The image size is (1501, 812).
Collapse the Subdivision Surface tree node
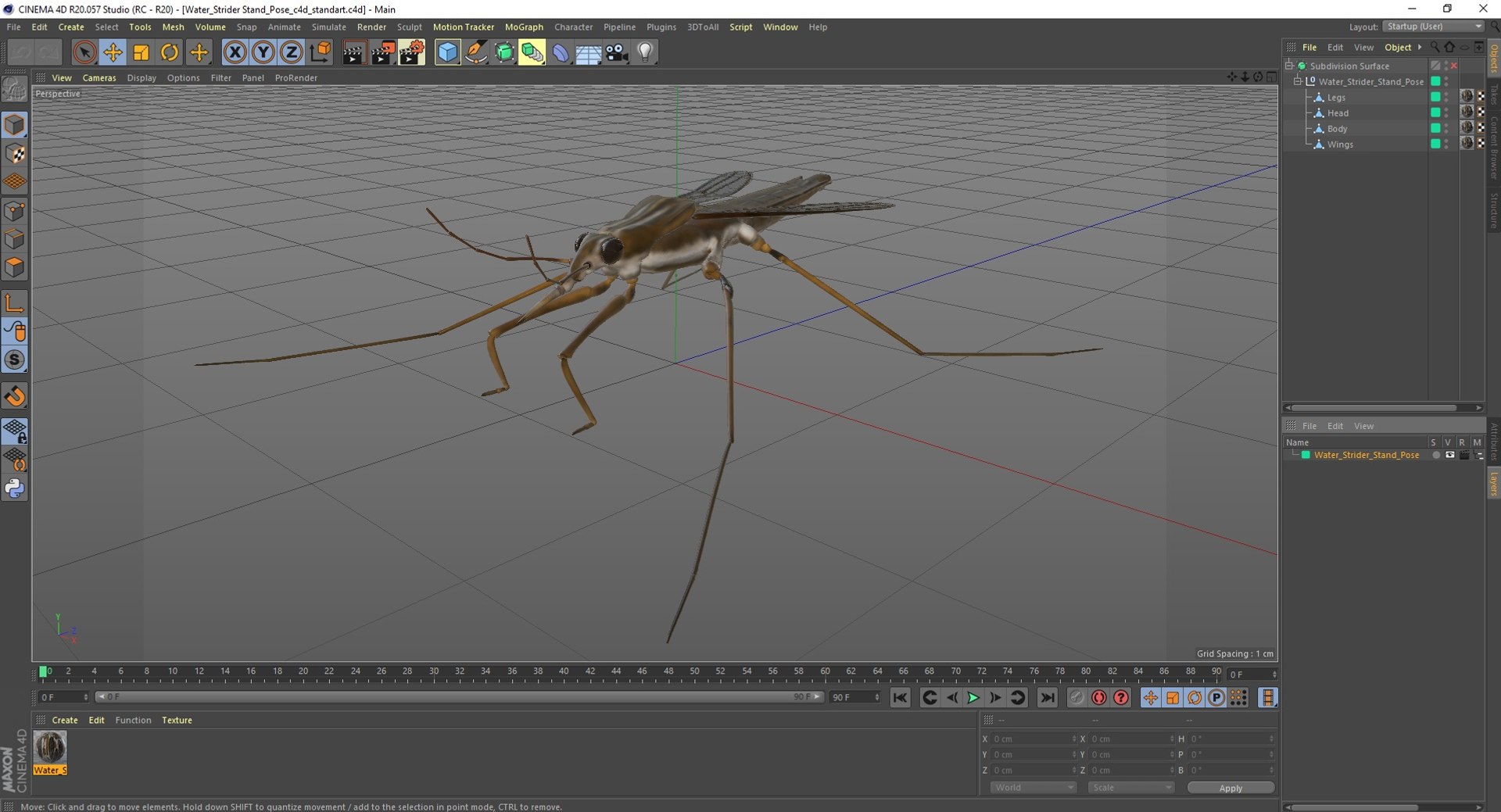pos(1289,66)
